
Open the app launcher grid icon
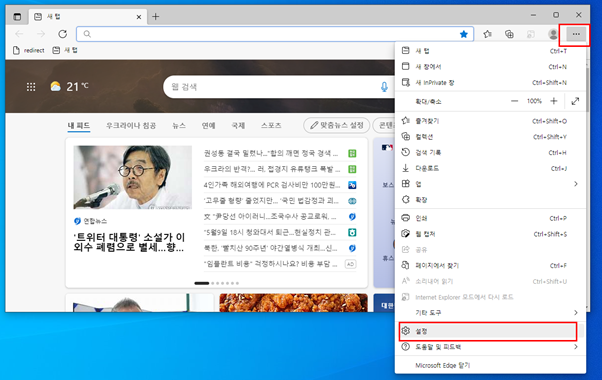point(31,87)
